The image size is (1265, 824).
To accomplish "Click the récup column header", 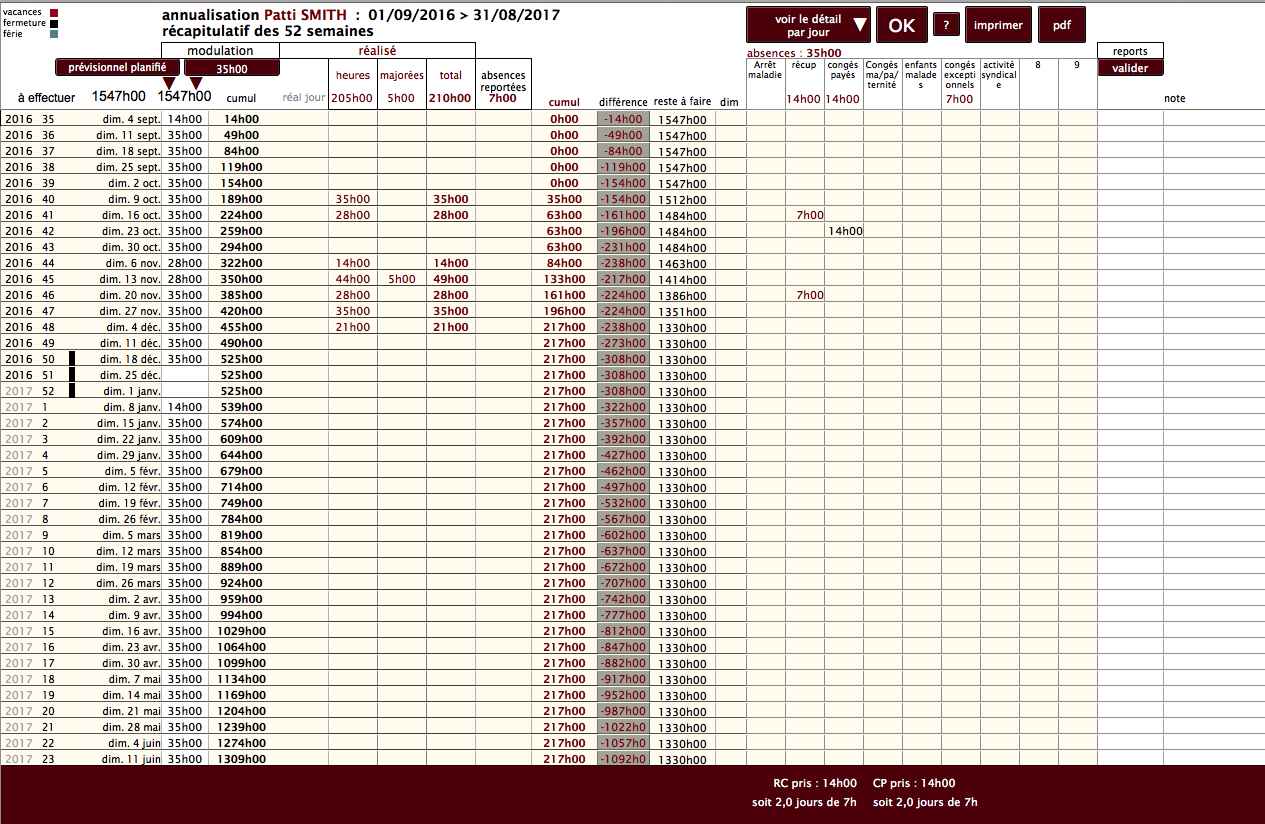I will pyautogui.click(x=804, y=66).
